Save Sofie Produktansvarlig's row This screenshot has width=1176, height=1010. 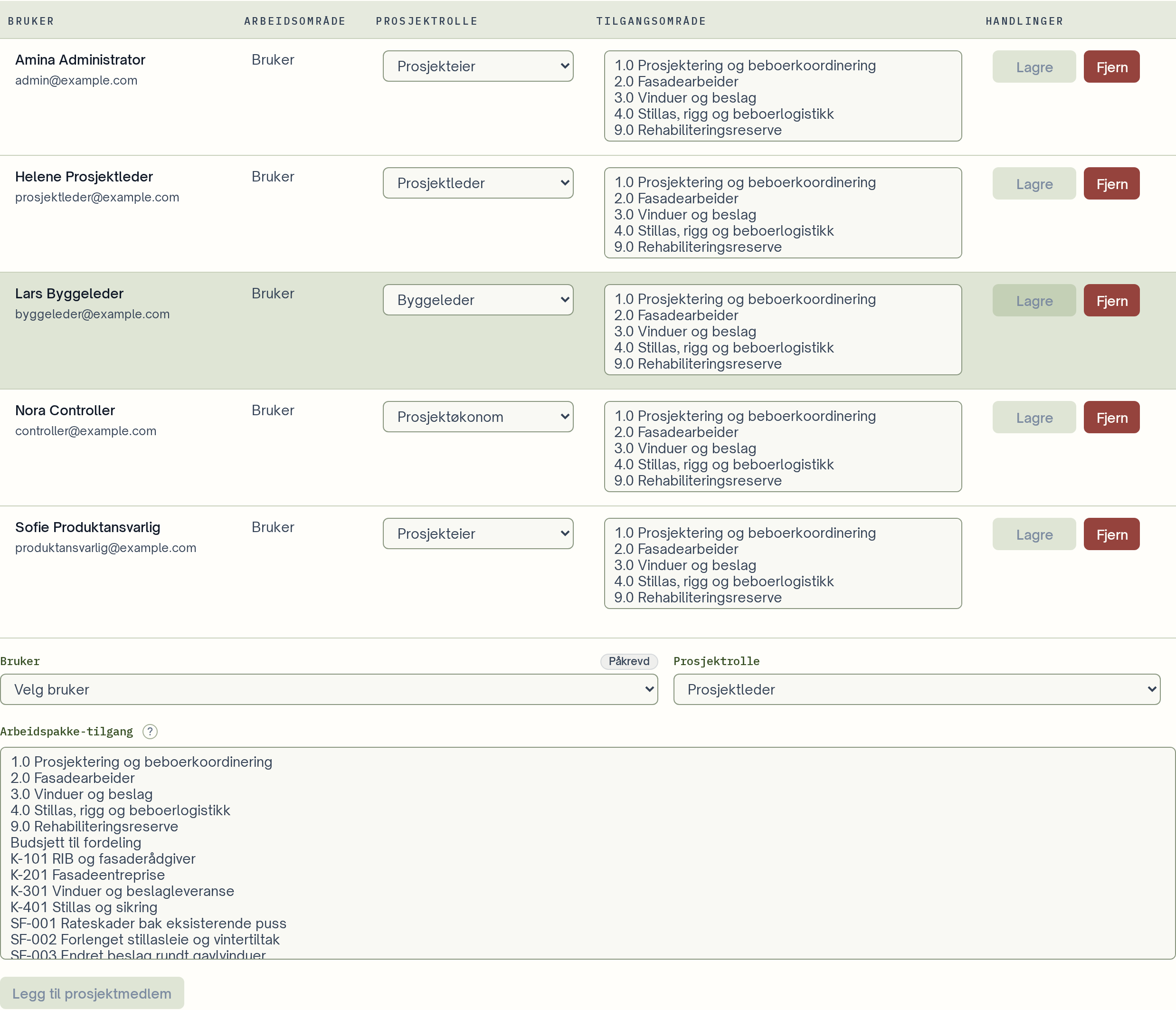[1034, 535]
